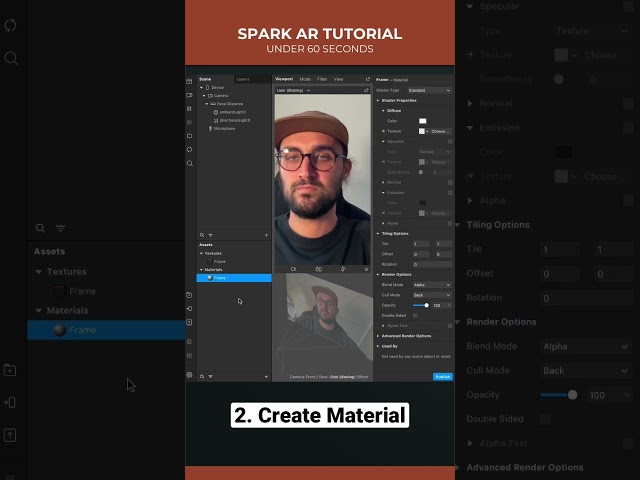Click the Opacity 100 field in center inspector
This screenshot has height=480, width=640.
440,305
